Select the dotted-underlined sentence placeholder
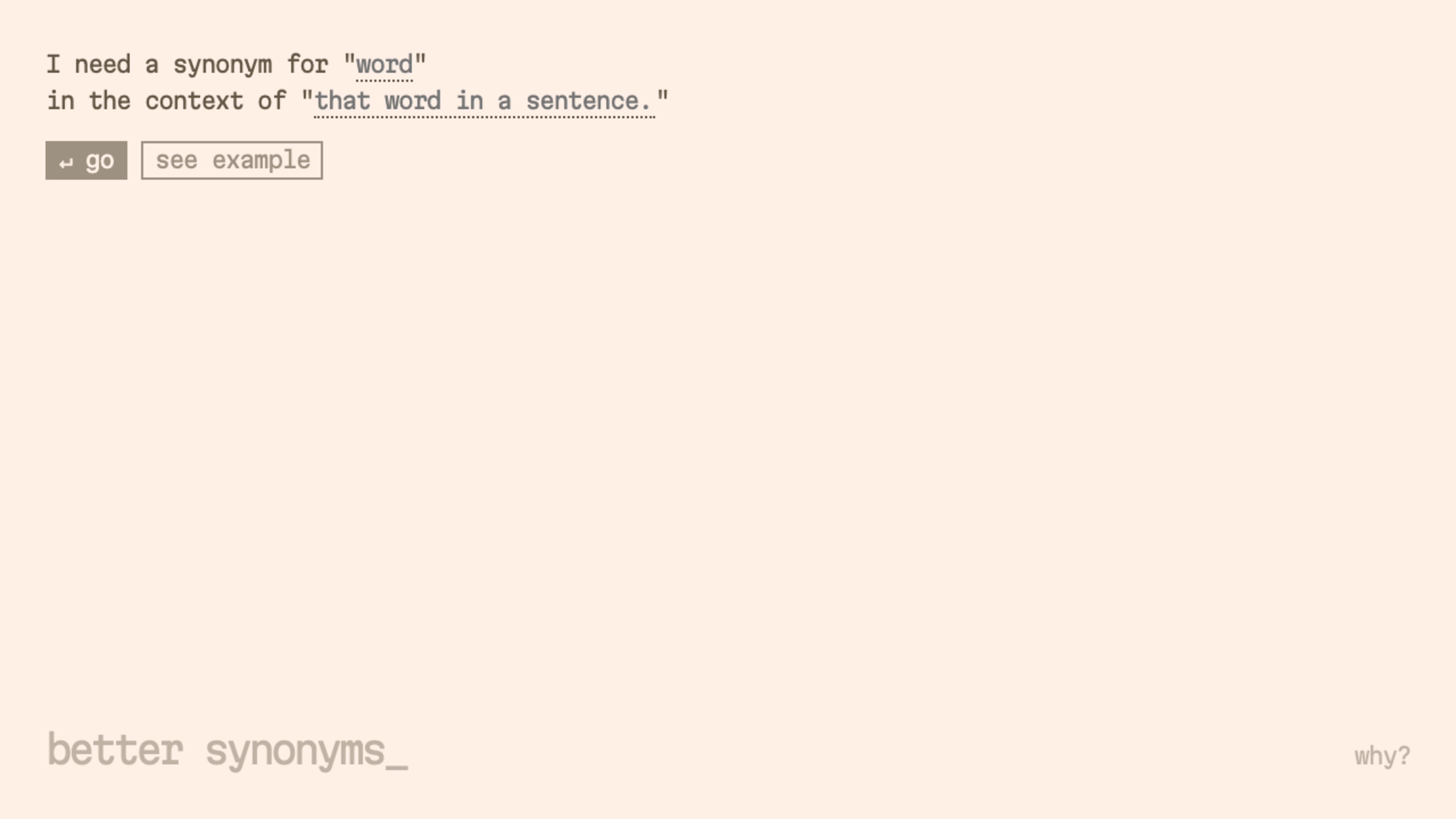 (x=485, y=102)
